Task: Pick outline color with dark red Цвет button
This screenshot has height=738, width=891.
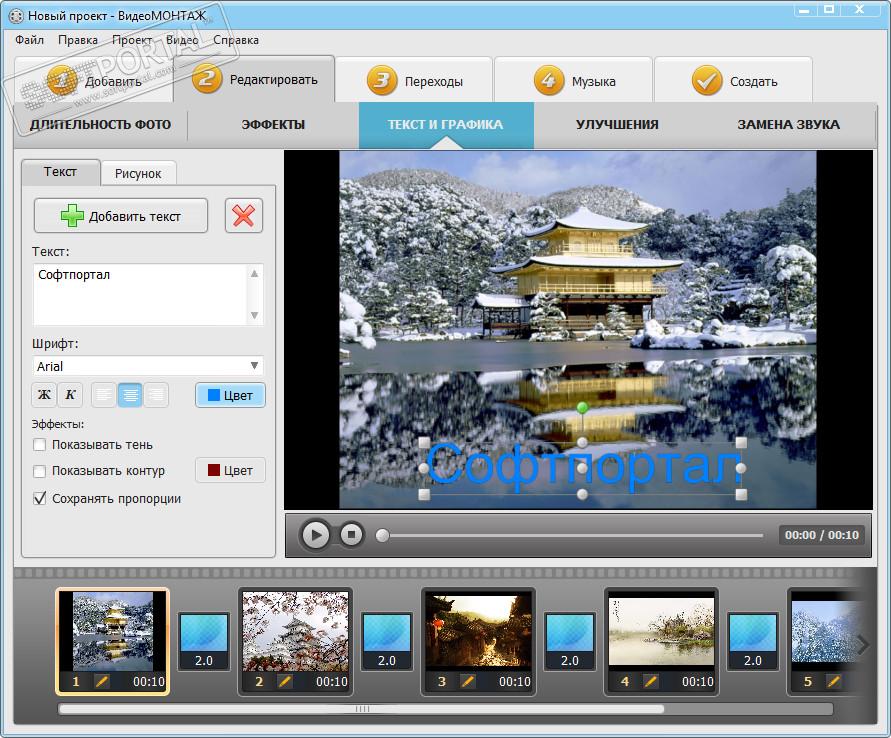Action: pyautogui.click(x=230, y=470)
